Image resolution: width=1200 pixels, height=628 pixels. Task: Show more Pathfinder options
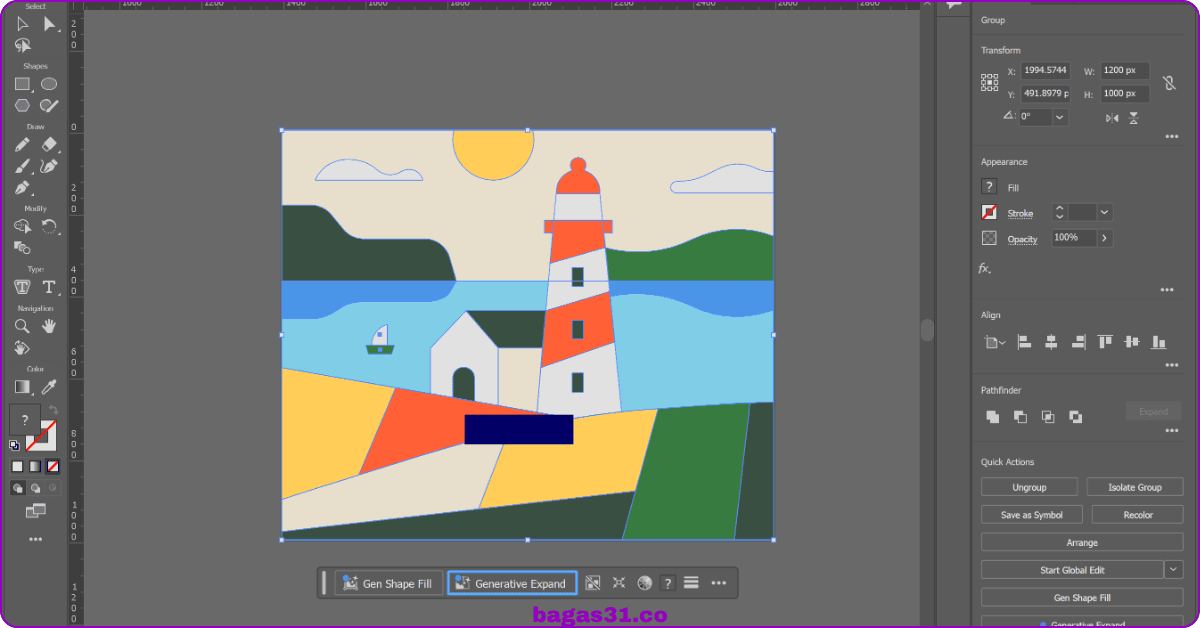pos(1171,431)
